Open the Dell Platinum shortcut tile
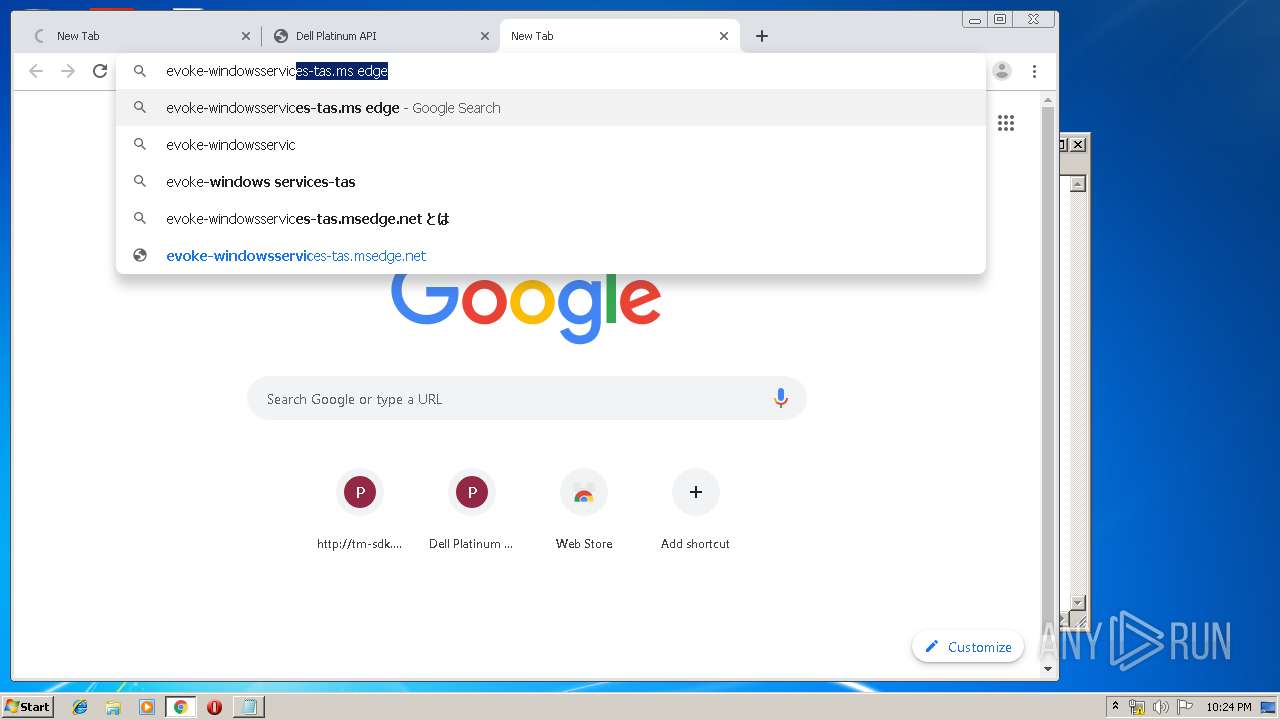 (x=471, y=510)
